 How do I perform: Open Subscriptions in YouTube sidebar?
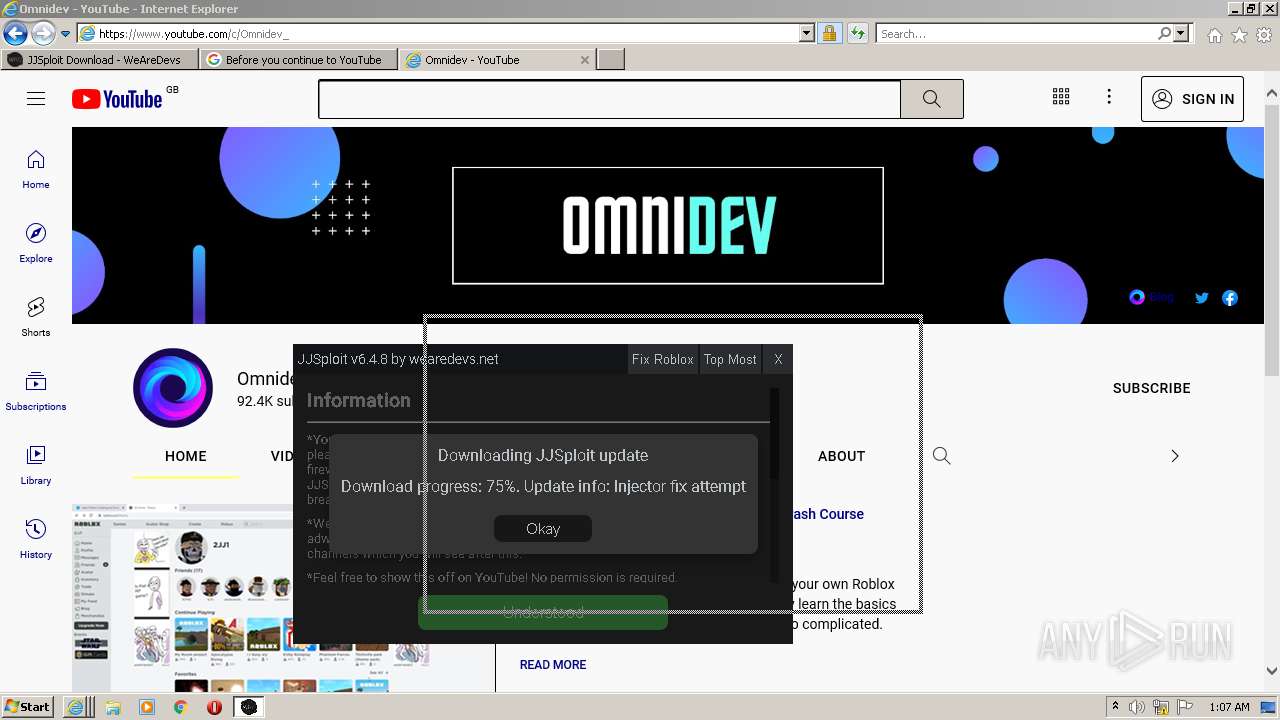pyautogui.click(x=36, y=392)
